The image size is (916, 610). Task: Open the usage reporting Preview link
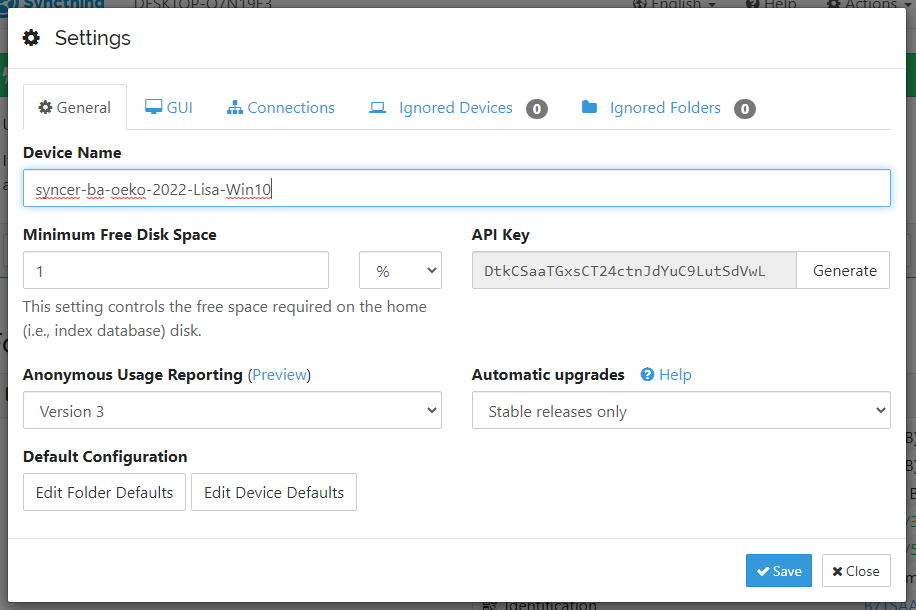coord(279,375)
